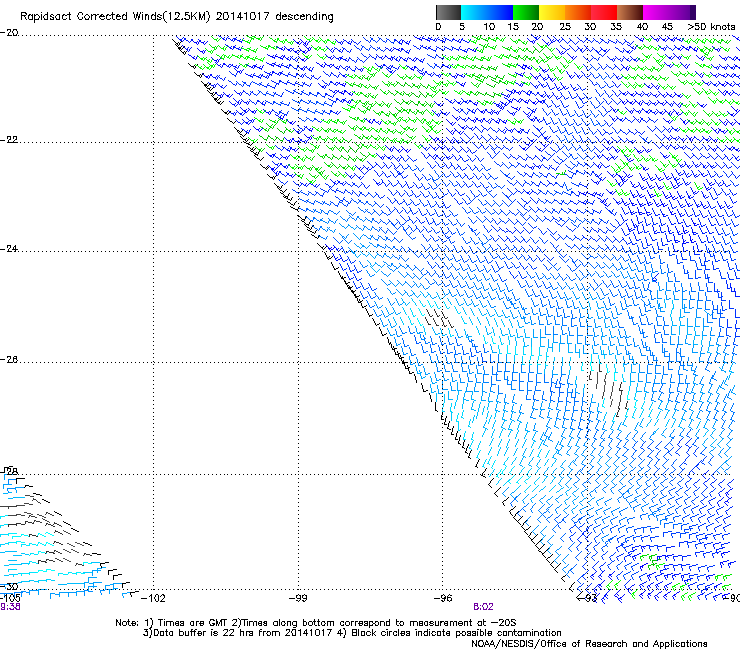Click the black contaminated barbs near -93, -26.5
Viewport: 740px width, 650px height.
coord(608,389)
